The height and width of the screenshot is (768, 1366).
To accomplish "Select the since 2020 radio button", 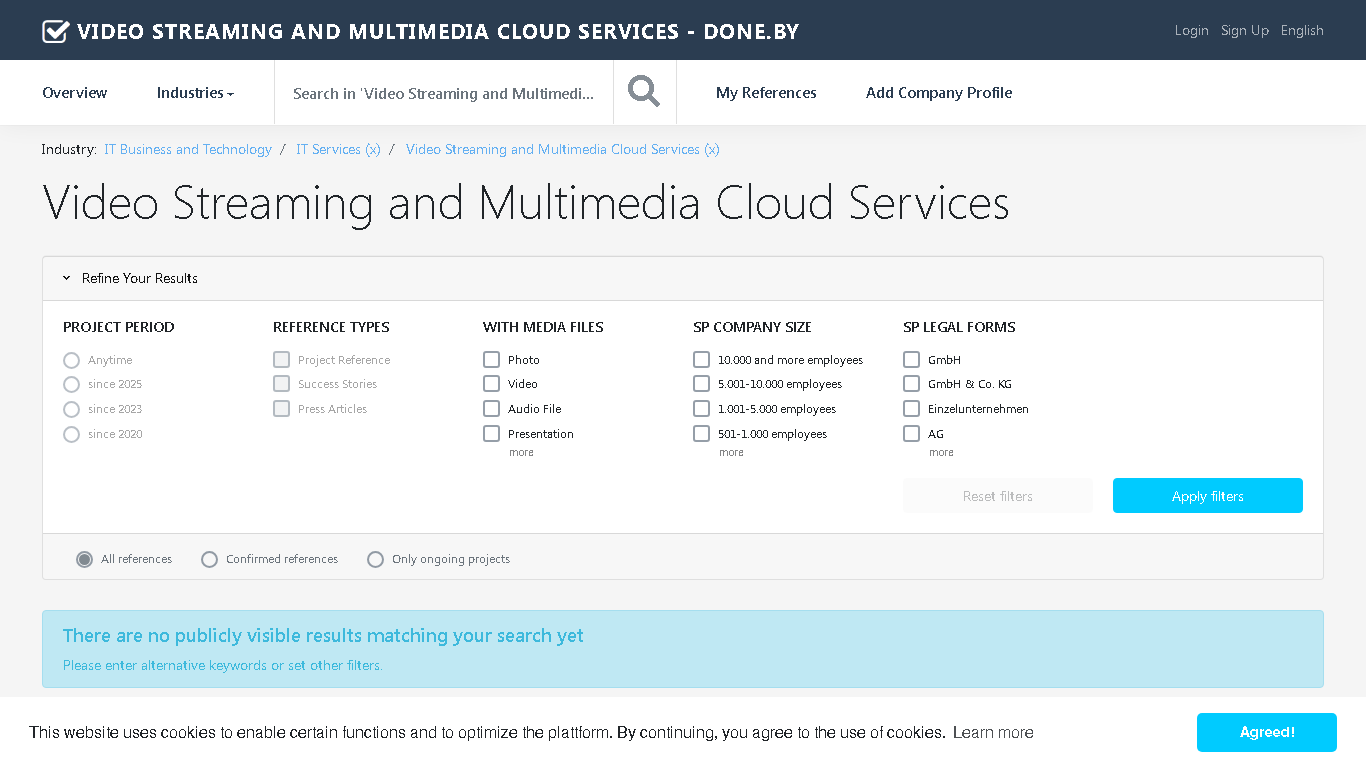I will coord(71,434).
